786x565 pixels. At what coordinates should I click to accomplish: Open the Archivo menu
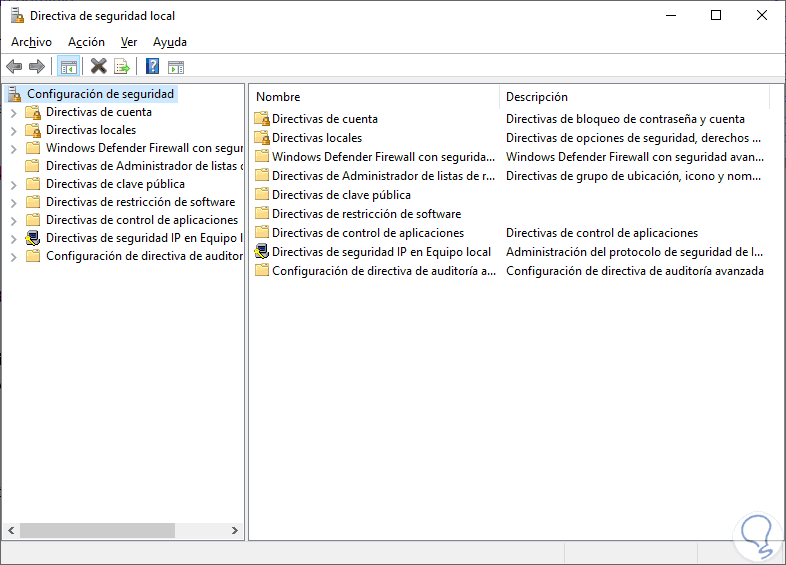pyautogui.click(x=32, y=42)
